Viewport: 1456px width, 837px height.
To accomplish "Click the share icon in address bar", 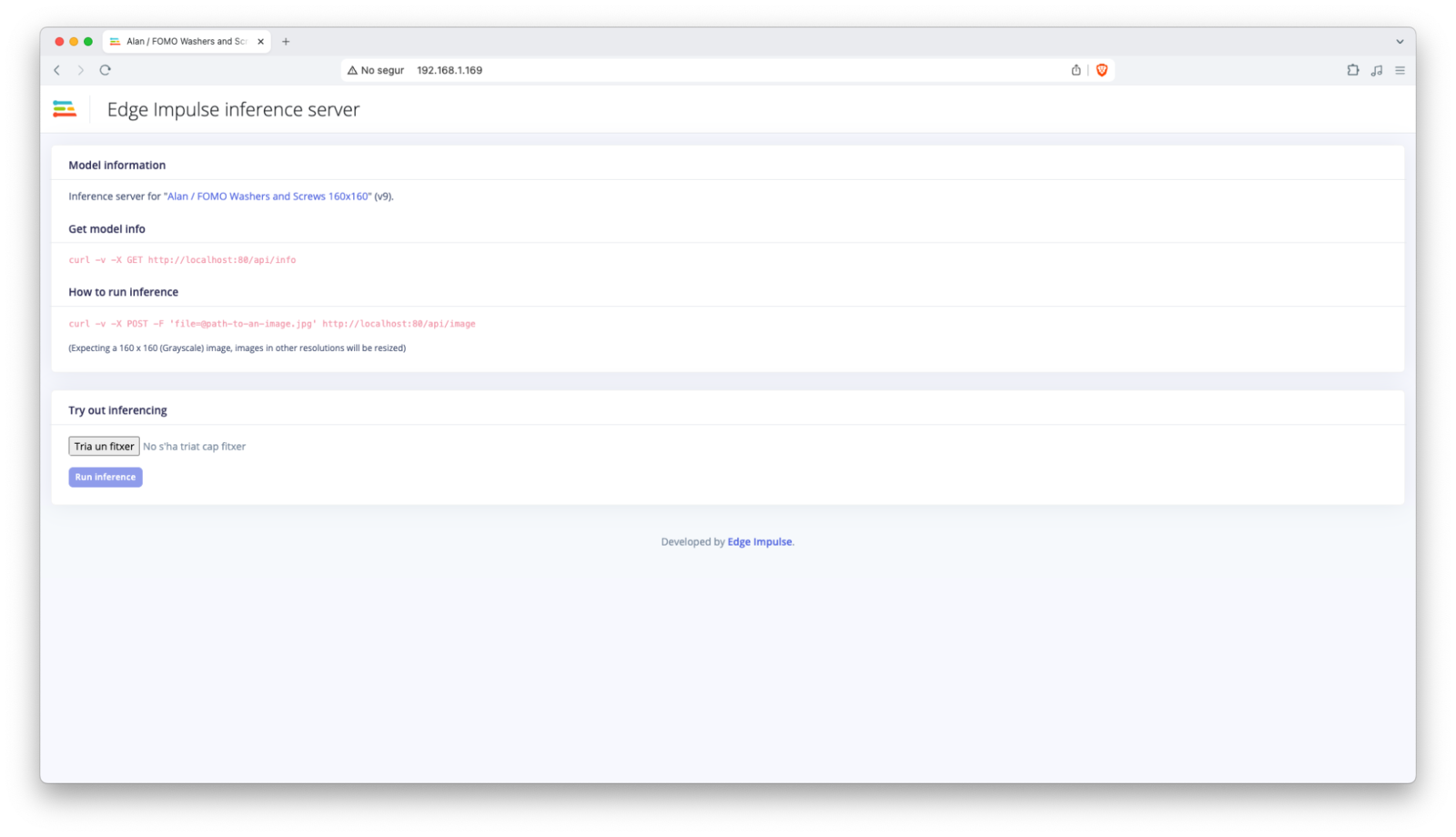I will tap(1076, 70).
